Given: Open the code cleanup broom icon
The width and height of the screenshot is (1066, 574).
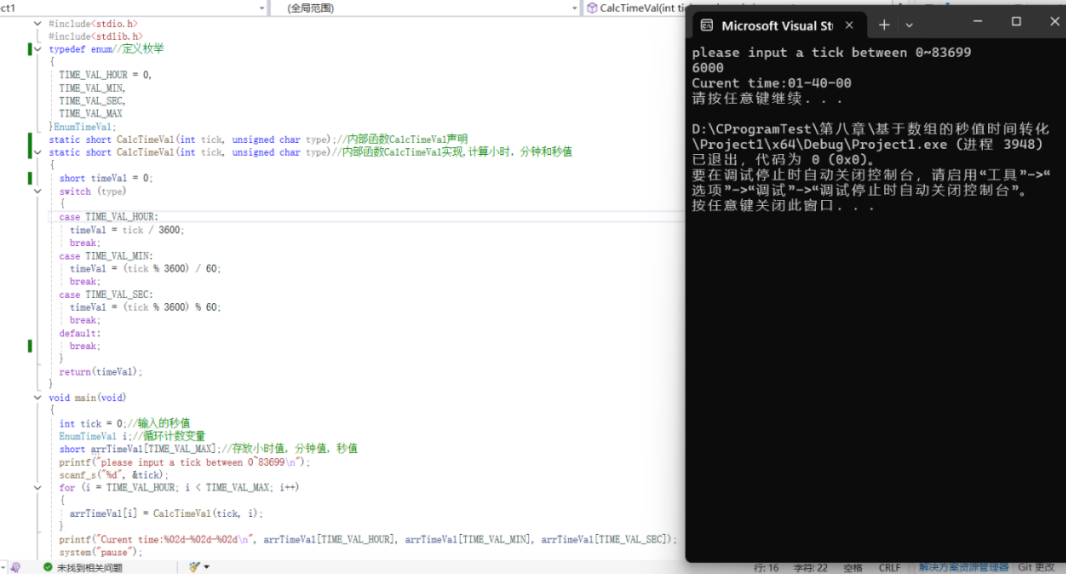Looking at the screenshot, I should [x=195, y=567].
